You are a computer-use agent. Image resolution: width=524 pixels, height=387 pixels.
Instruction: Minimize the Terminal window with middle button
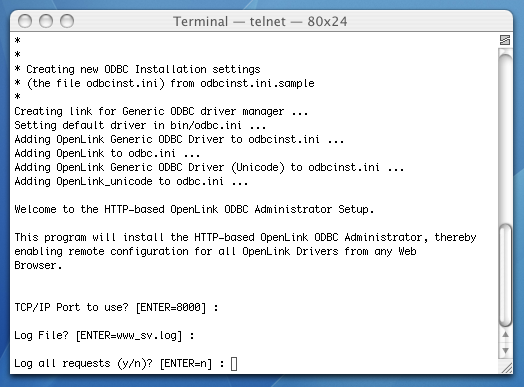[46, 21]
